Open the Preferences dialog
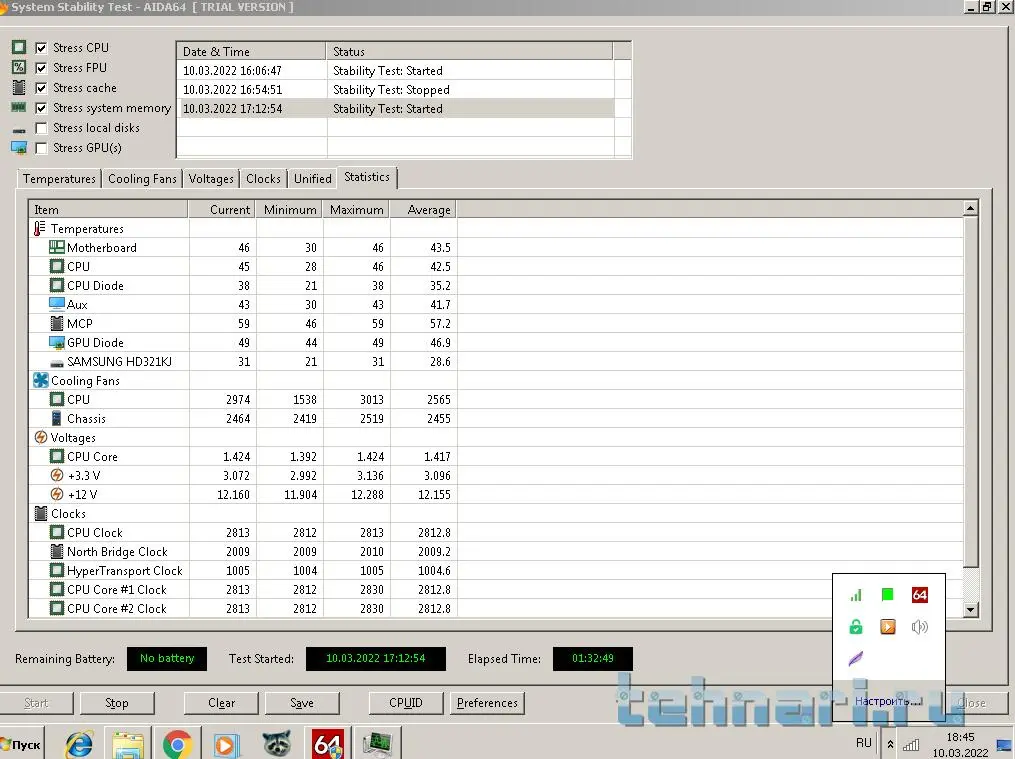Image resolution: width=1015 pixels, height=759 pixels. [x=487, y=703]
